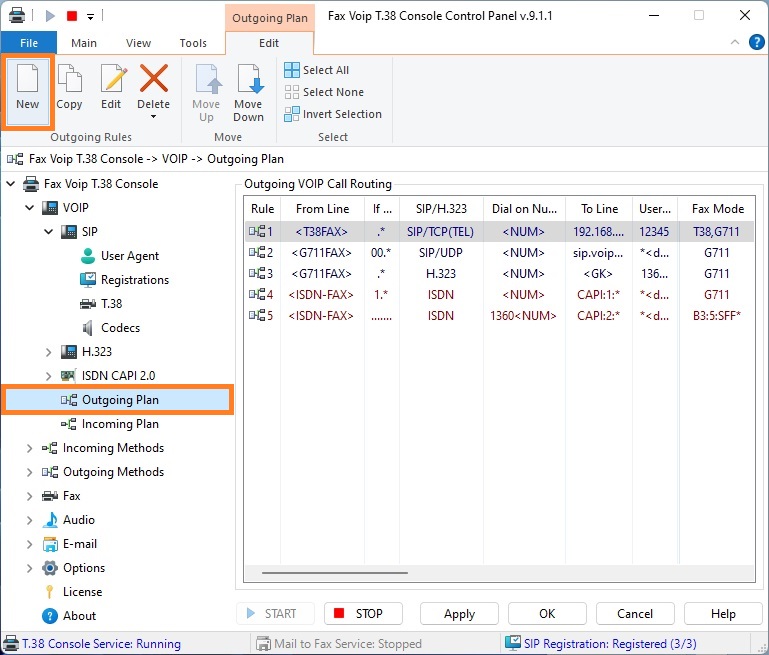
Task: Select routing rule 4 row icon
Action: (x=256, y=294)
